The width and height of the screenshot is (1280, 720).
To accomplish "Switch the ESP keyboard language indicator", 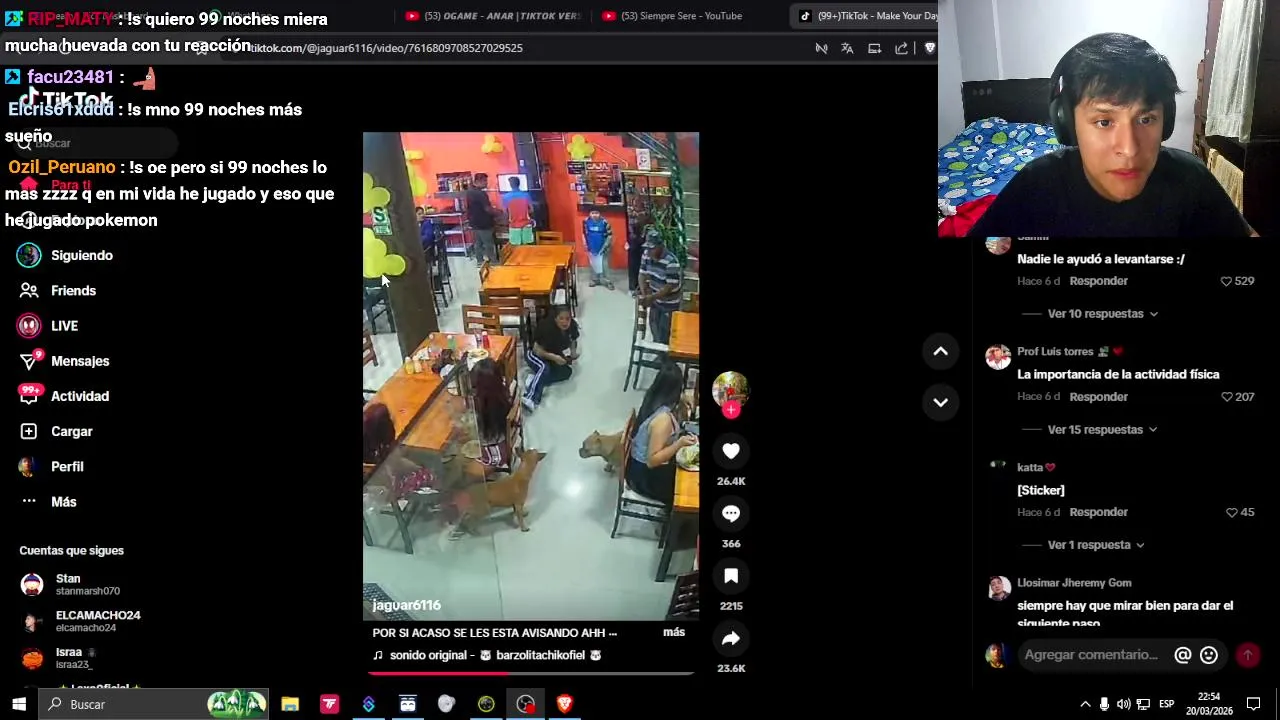I will pyautogui.click(x=1166, y=704).
